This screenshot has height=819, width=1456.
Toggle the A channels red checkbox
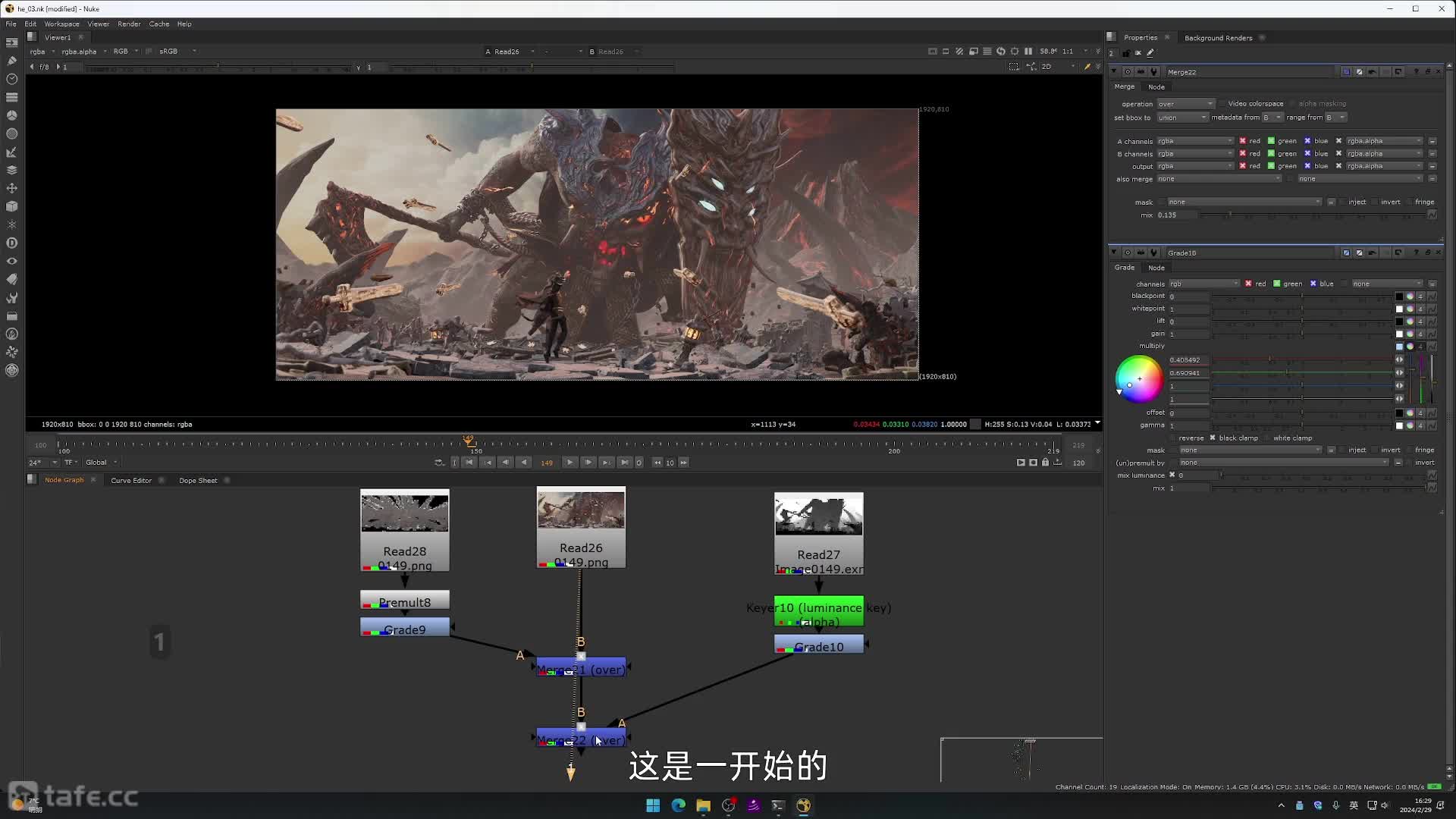(1243, 141)
